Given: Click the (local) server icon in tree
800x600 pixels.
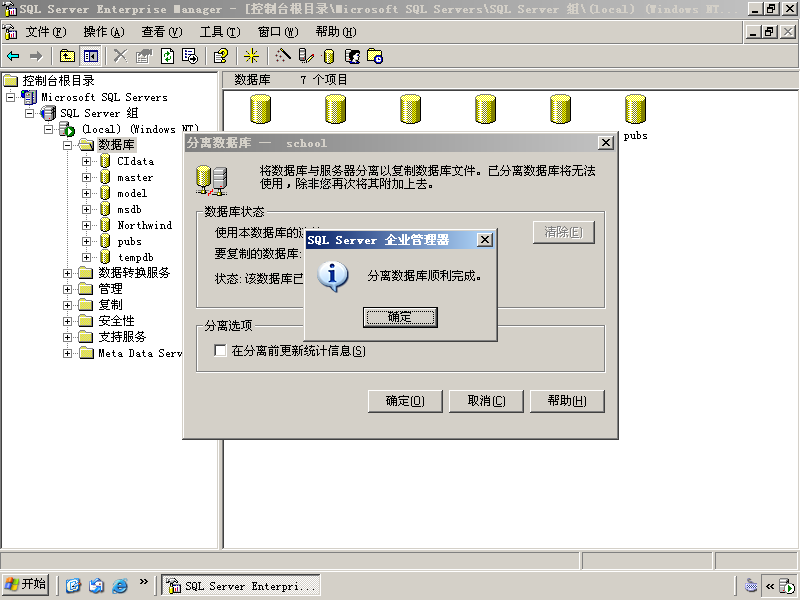Looking at the screenshot, I should [x=67, y=129].
